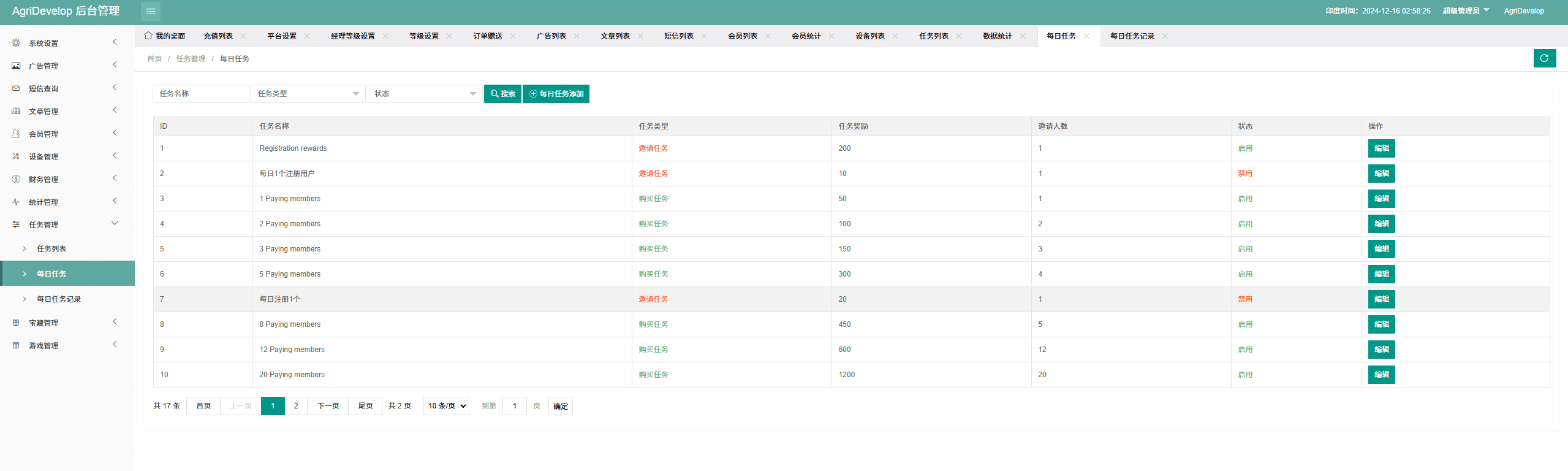Open 系统设置 via its gear icon

(x=16, y=43)
